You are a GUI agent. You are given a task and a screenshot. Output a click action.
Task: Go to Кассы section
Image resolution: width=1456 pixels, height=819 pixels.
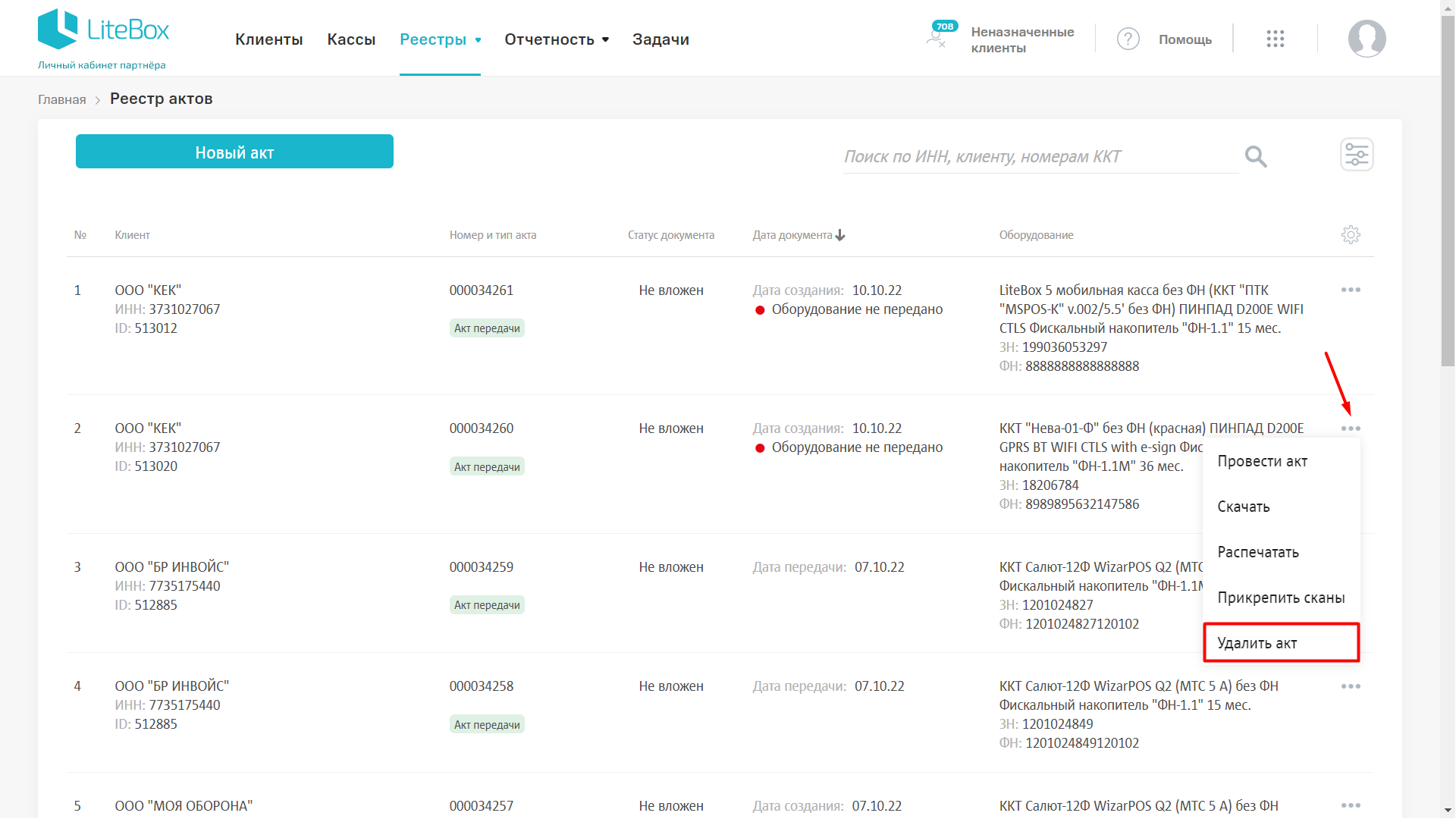(x=351, y=39)
